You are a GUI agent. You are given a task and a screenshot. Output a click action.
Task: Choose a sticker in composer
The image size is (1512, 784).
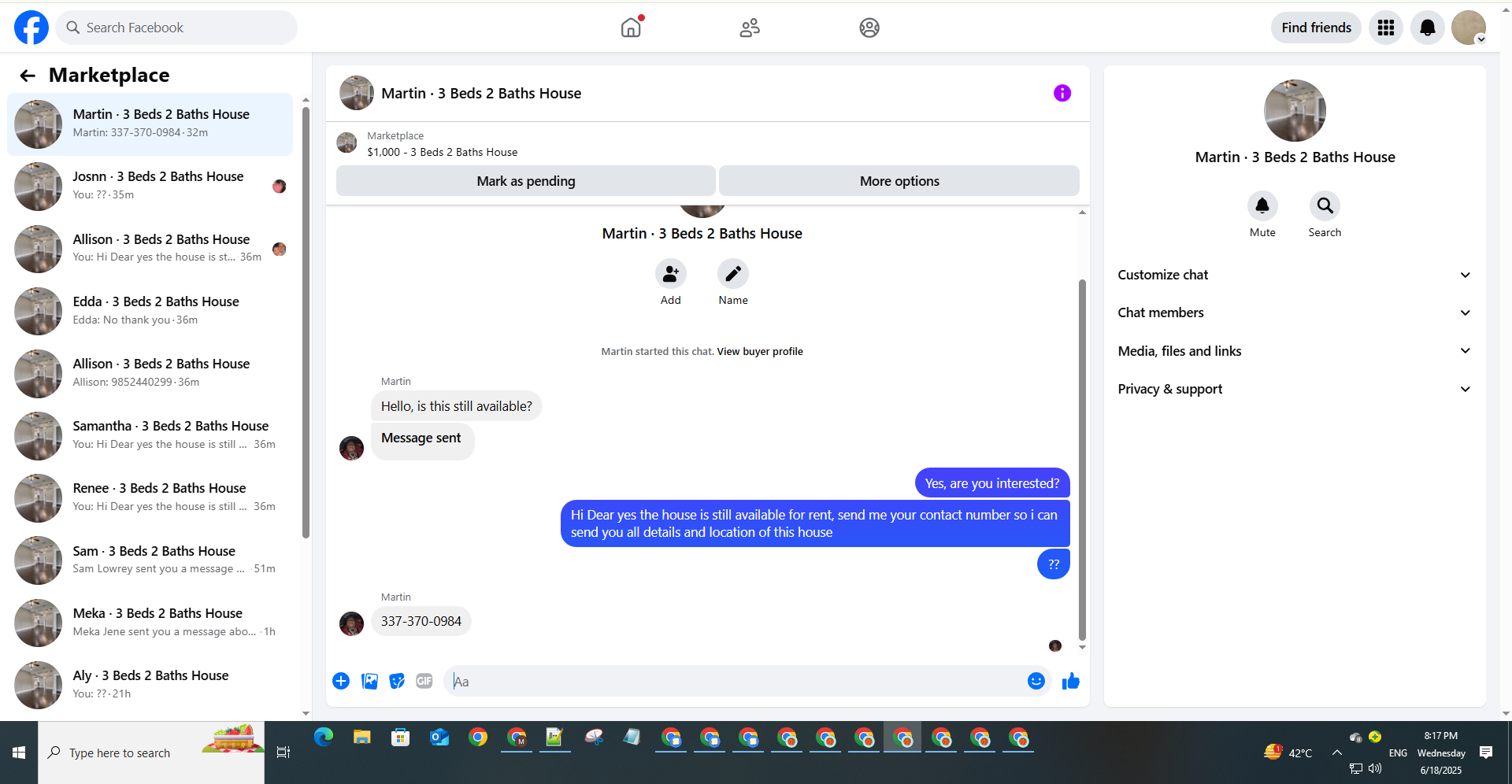[x=397, y=681]
